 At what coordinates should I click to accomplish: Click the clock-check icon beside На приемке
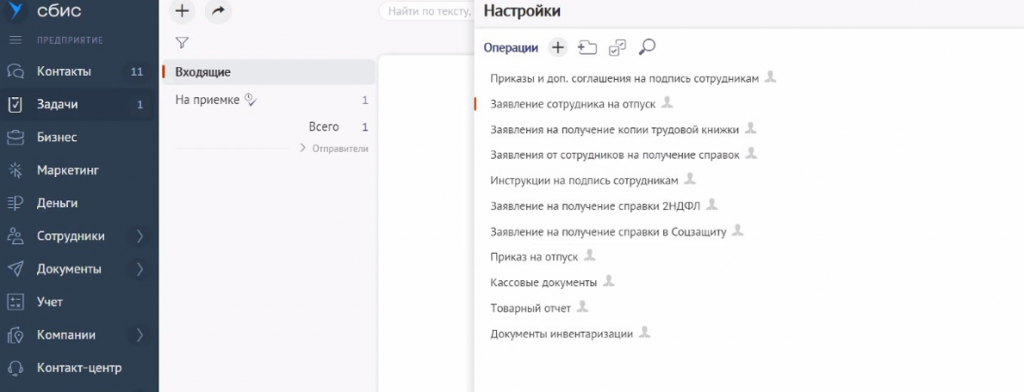(251, 99)
